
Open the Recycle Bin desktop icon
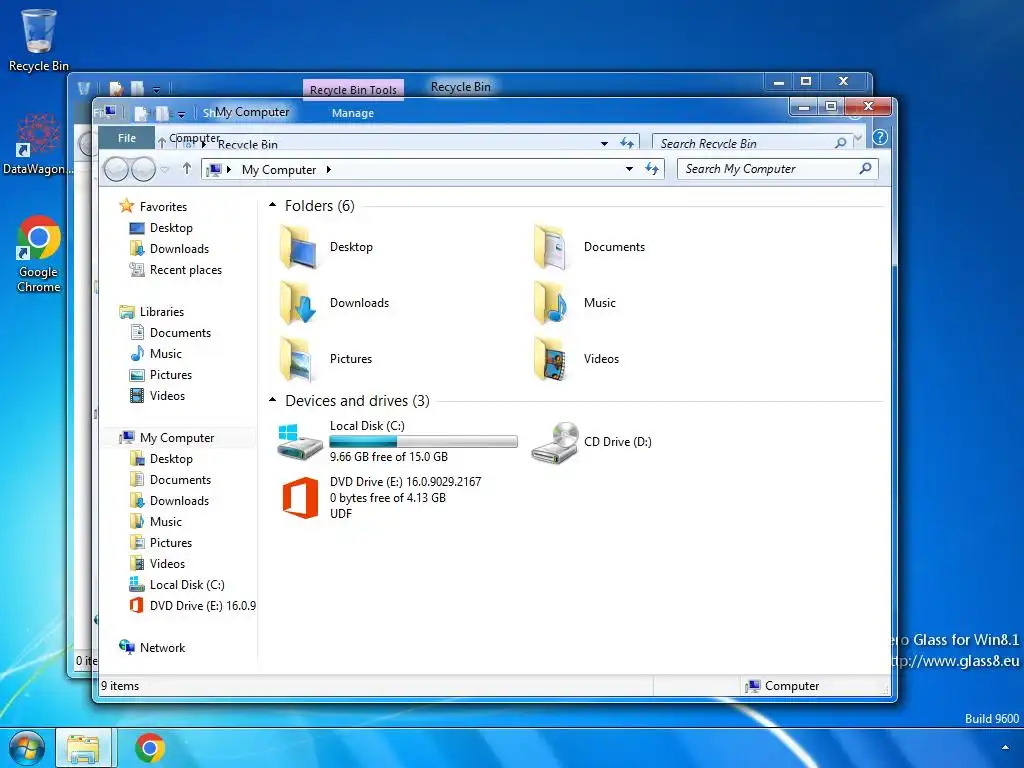click(x=39, y=39)
